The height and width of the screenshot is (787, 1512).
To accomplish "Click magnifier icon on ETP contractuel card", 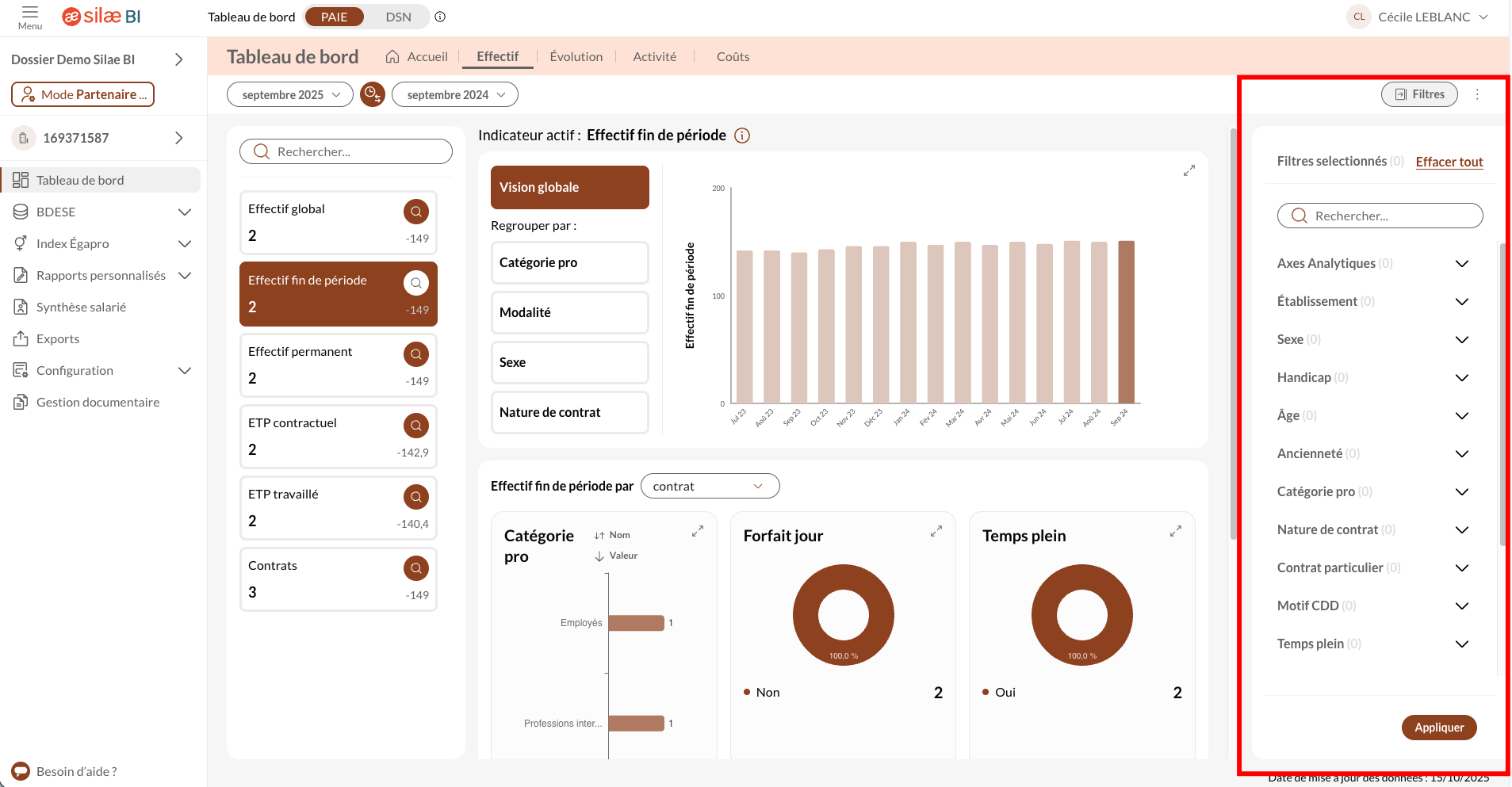I will pyautogui.click(x=415, y=426).
